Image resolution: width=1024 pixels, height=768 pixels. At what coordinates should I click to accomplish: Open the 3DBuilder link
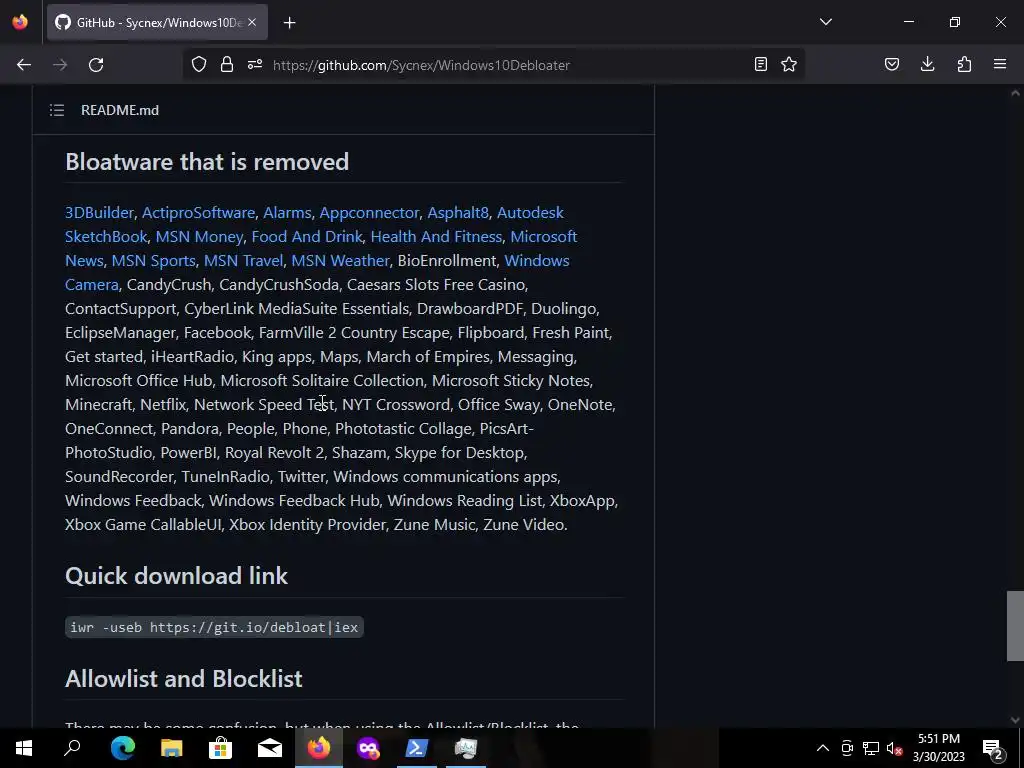pyautogui.click(x=99, y=212)
